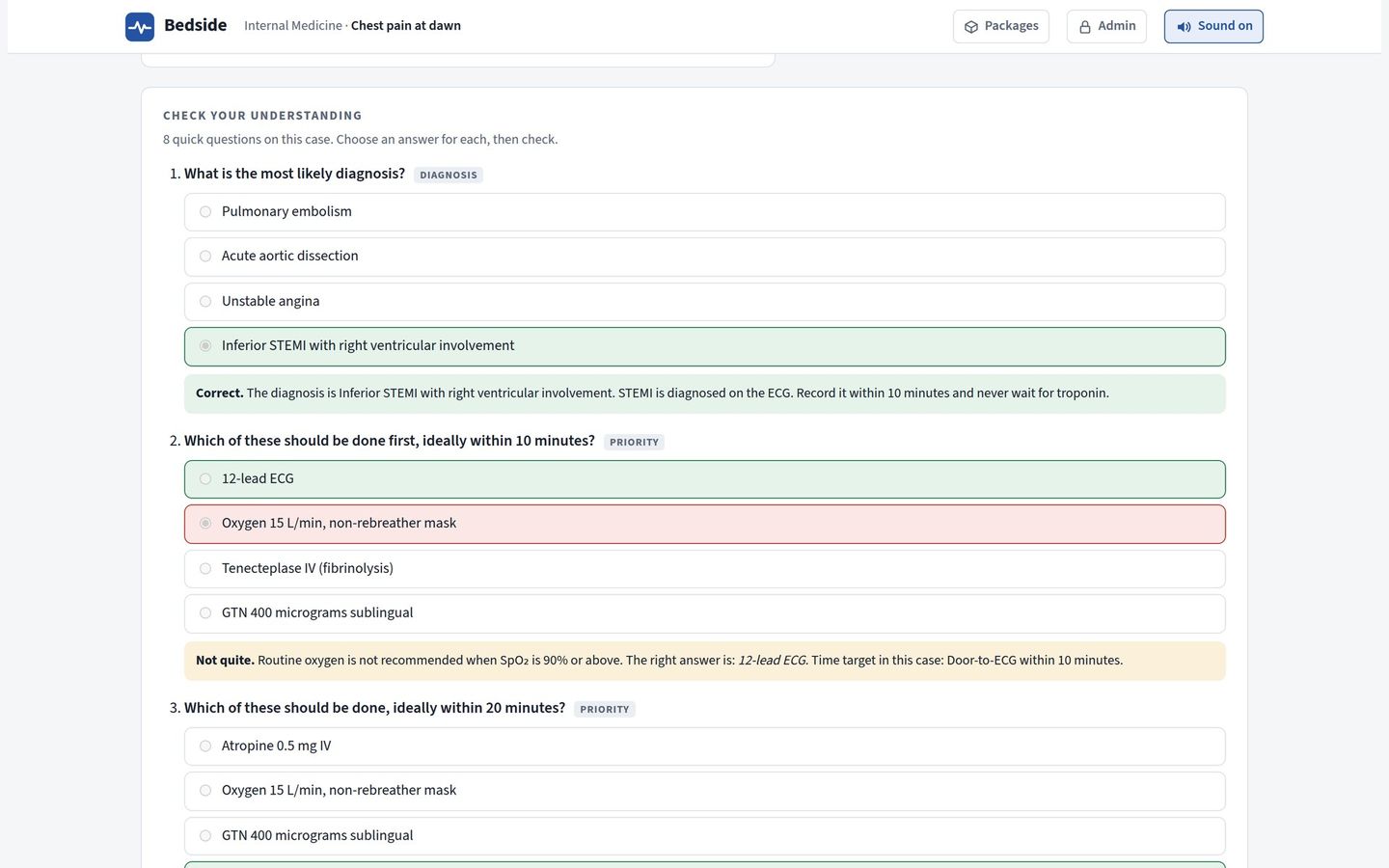Viewport: 1389px width, 868px height.
Task: Click the speaker icon in Sound on
Action: tap(1184, 27)
